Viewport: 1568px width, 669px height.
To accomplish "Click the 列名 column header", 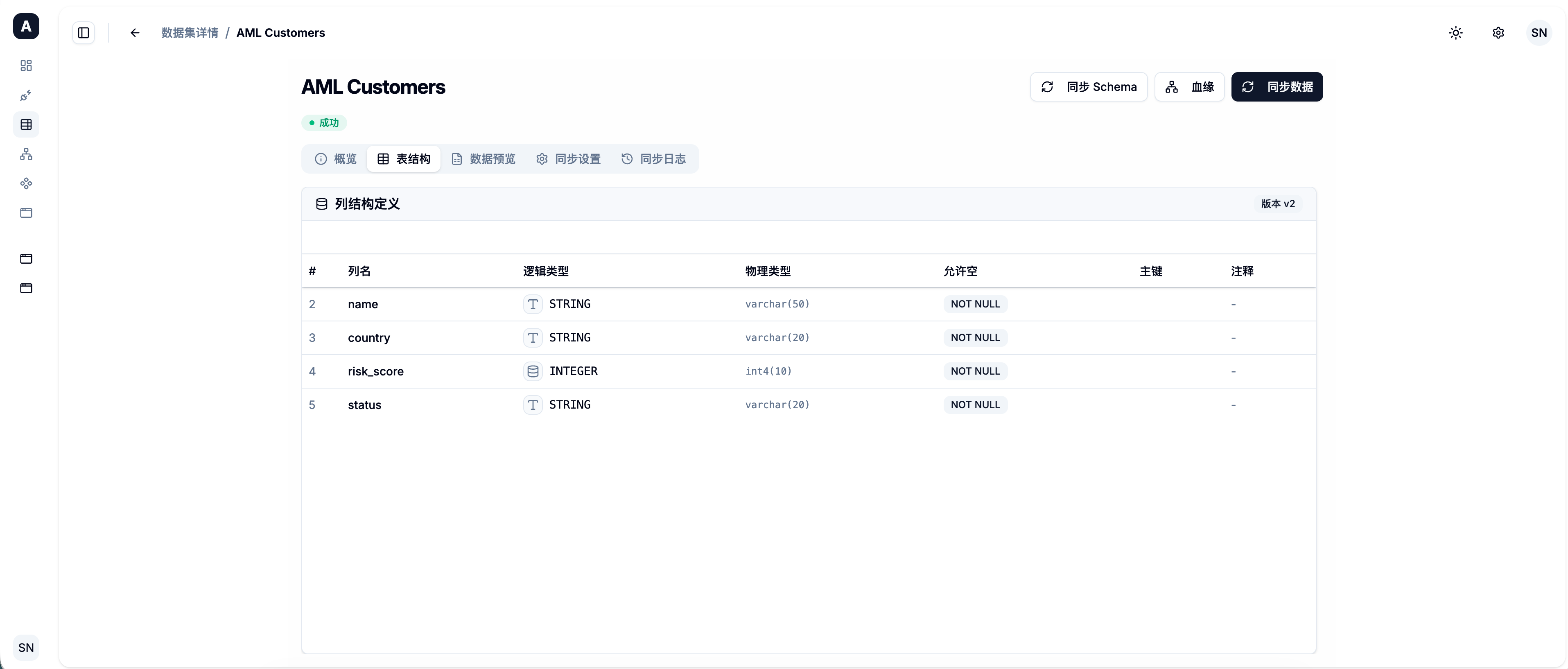I will (359, 271).
